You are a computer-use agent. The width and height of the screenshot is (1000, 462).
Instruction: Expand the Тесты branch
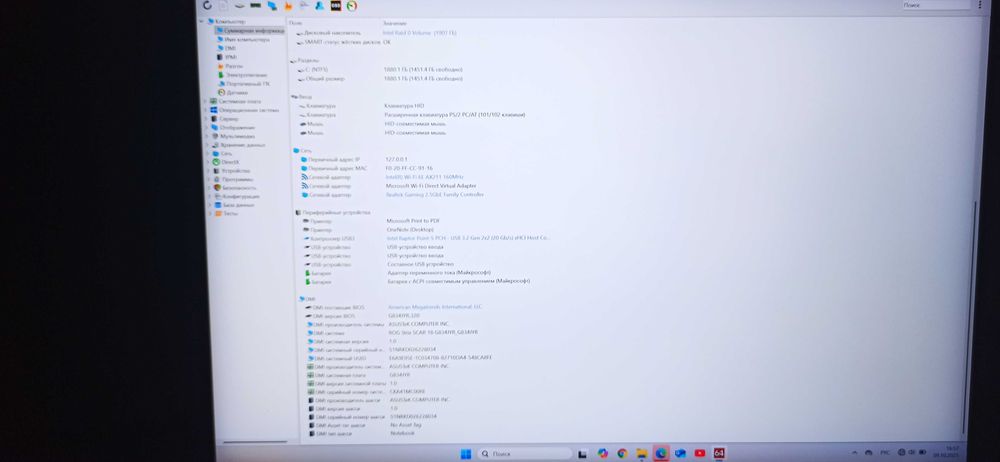tap(209, 213)
